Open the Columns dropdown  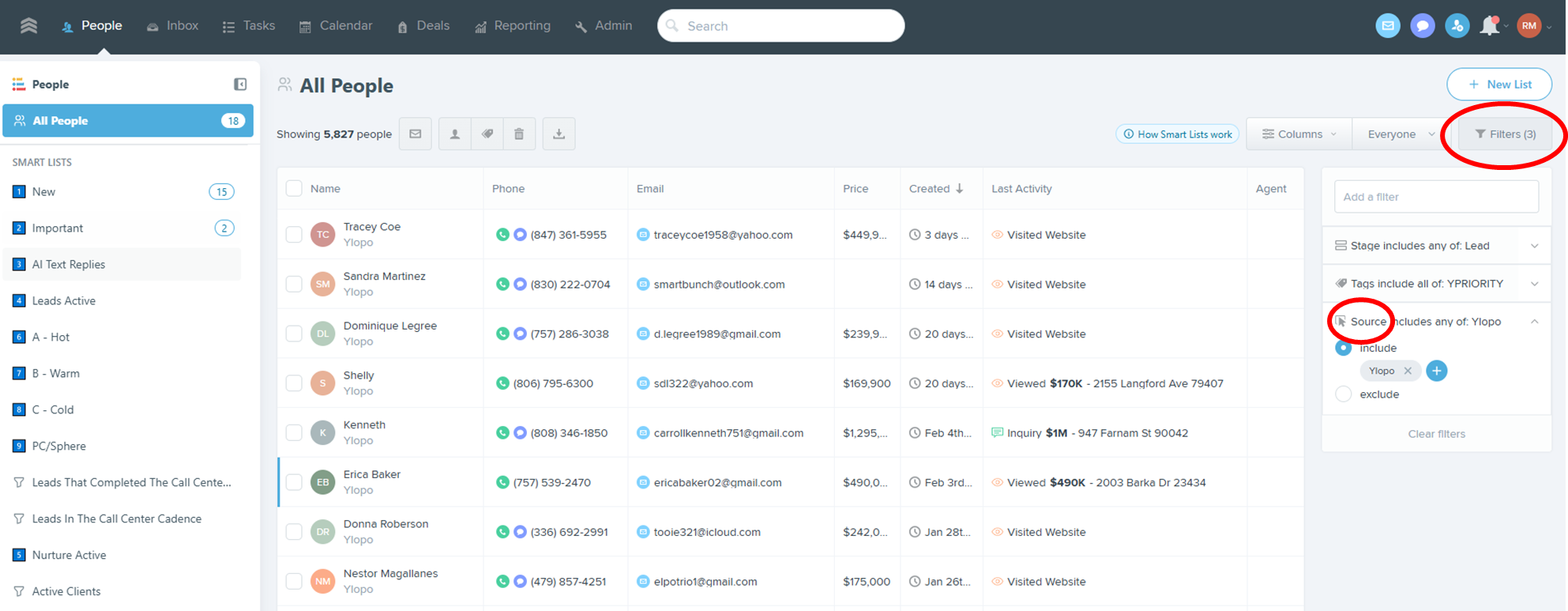(x=1299, y=134)
